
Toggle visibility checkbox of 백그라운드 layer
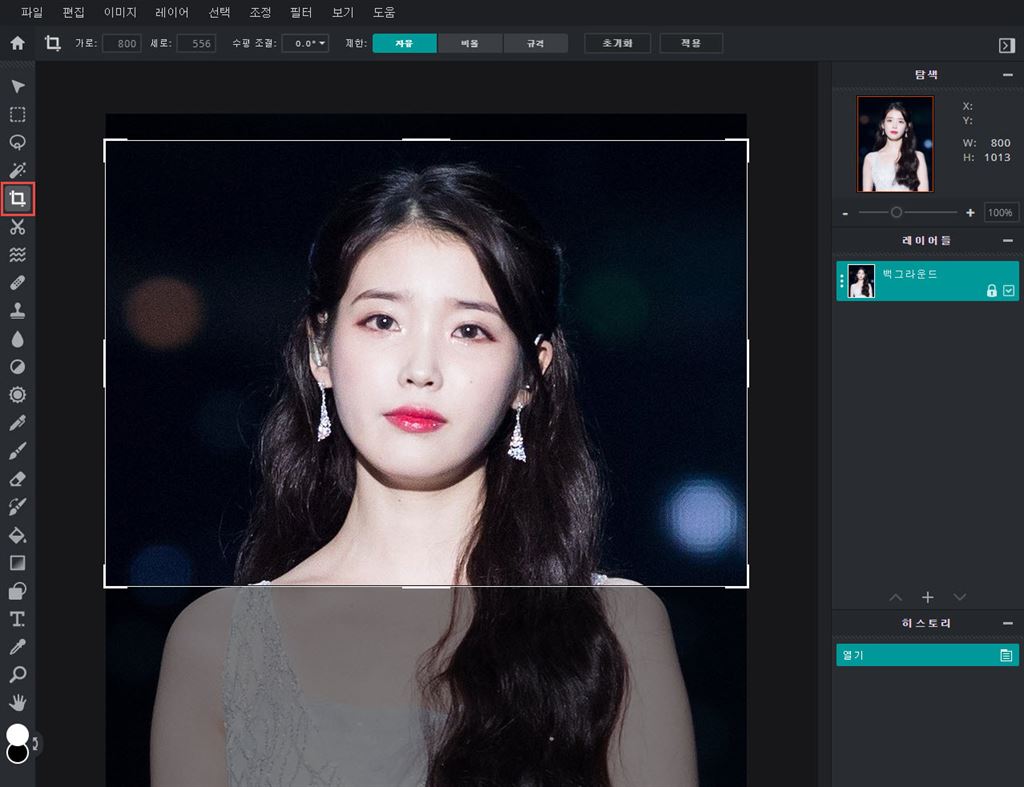coord(1008,291)
